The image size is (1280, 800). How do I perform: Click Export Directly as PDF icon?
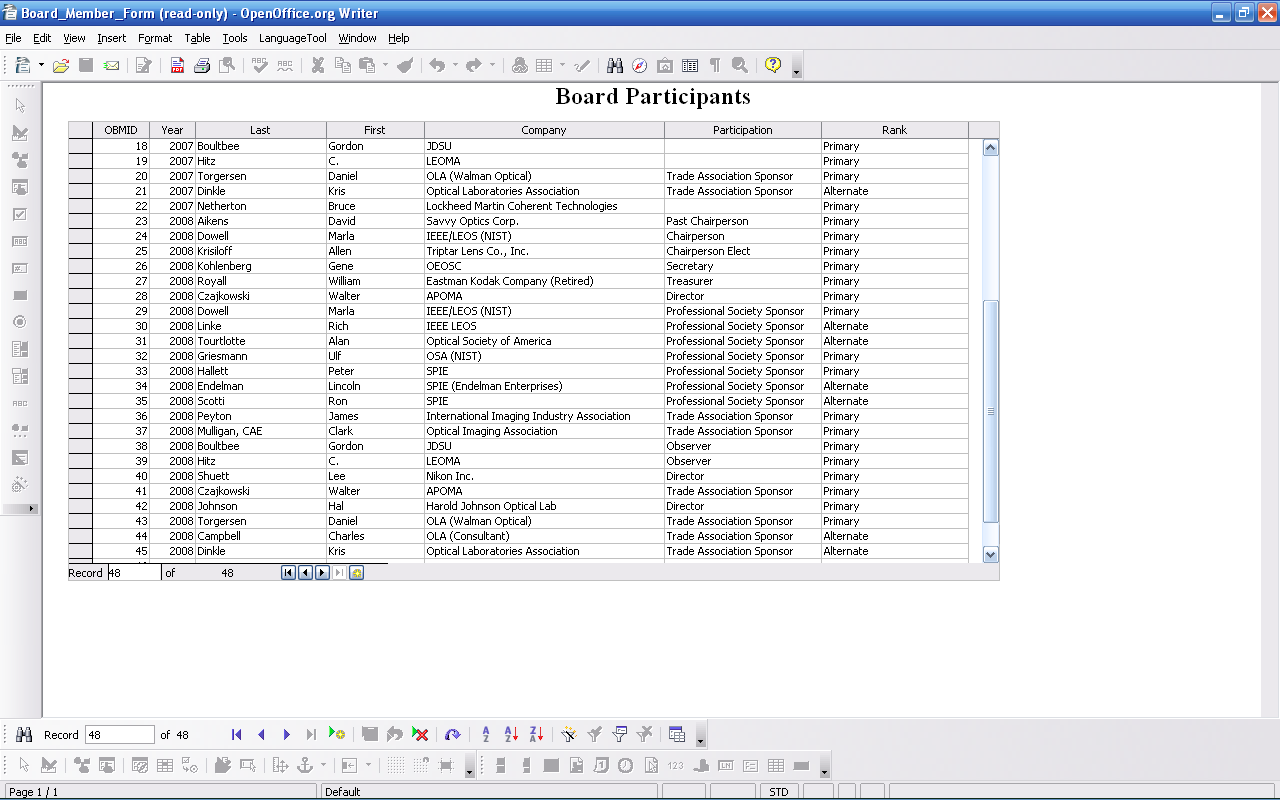[x=177, y=66]
